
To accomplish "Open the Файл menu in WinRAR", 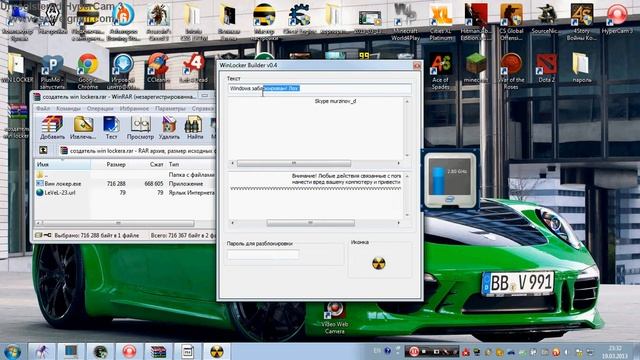I will point(42,109).
